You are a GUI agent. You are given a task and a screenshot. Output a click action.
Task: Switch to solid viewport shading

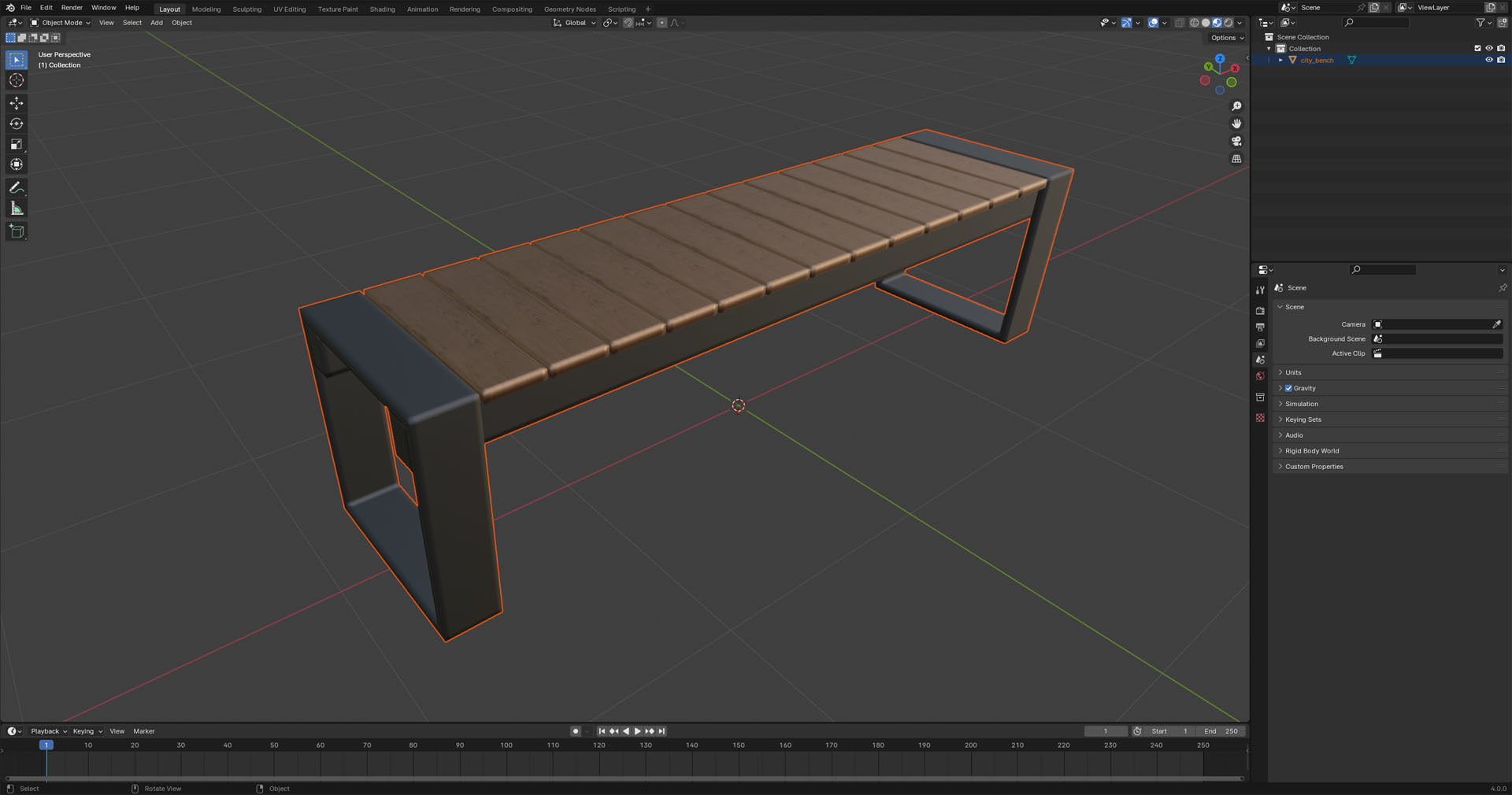[x=1206, y=23]
